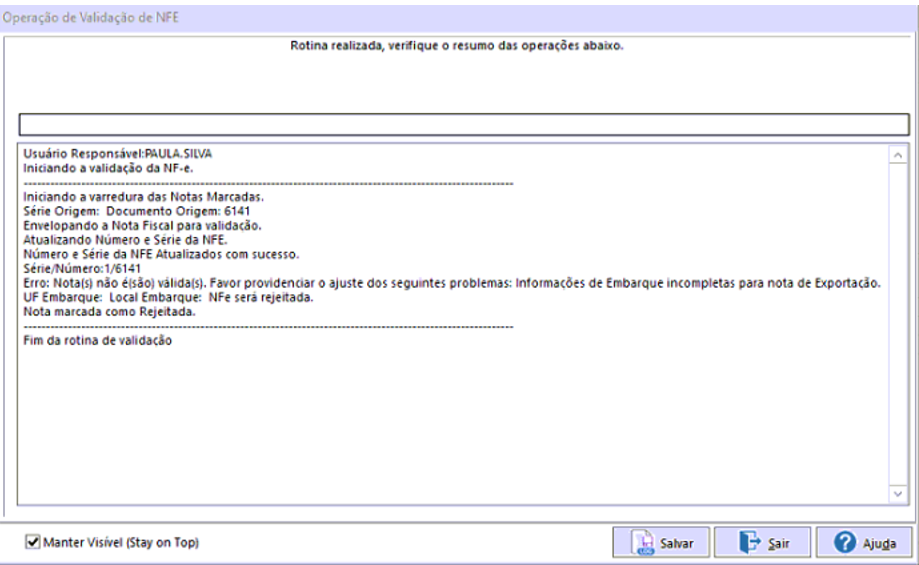This screenshot has width=919, height=565.
Task: Click 'Atualizando Número e Série da NFE.' line
Action: (125, 240)
